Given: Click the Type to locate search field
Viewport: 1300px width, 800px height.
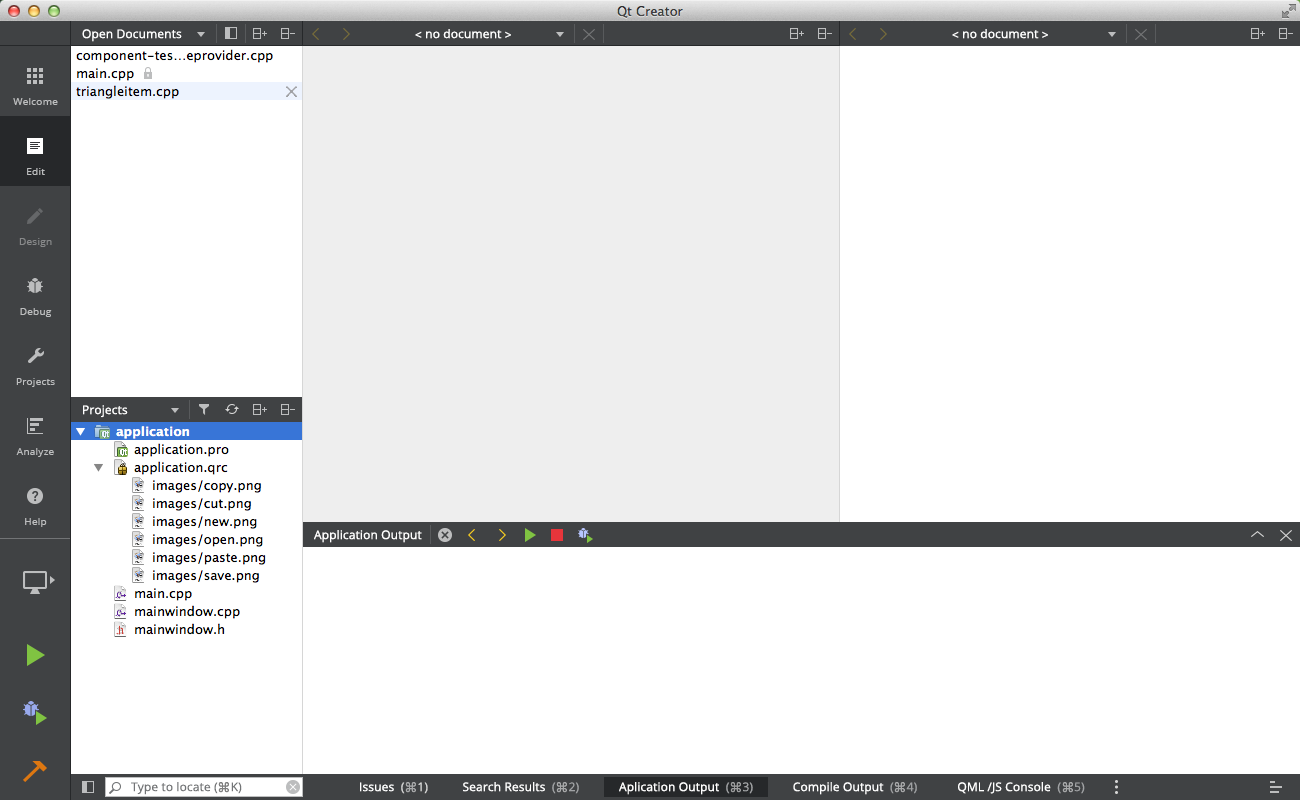Looking at the screenshot, I should point(205,787).
